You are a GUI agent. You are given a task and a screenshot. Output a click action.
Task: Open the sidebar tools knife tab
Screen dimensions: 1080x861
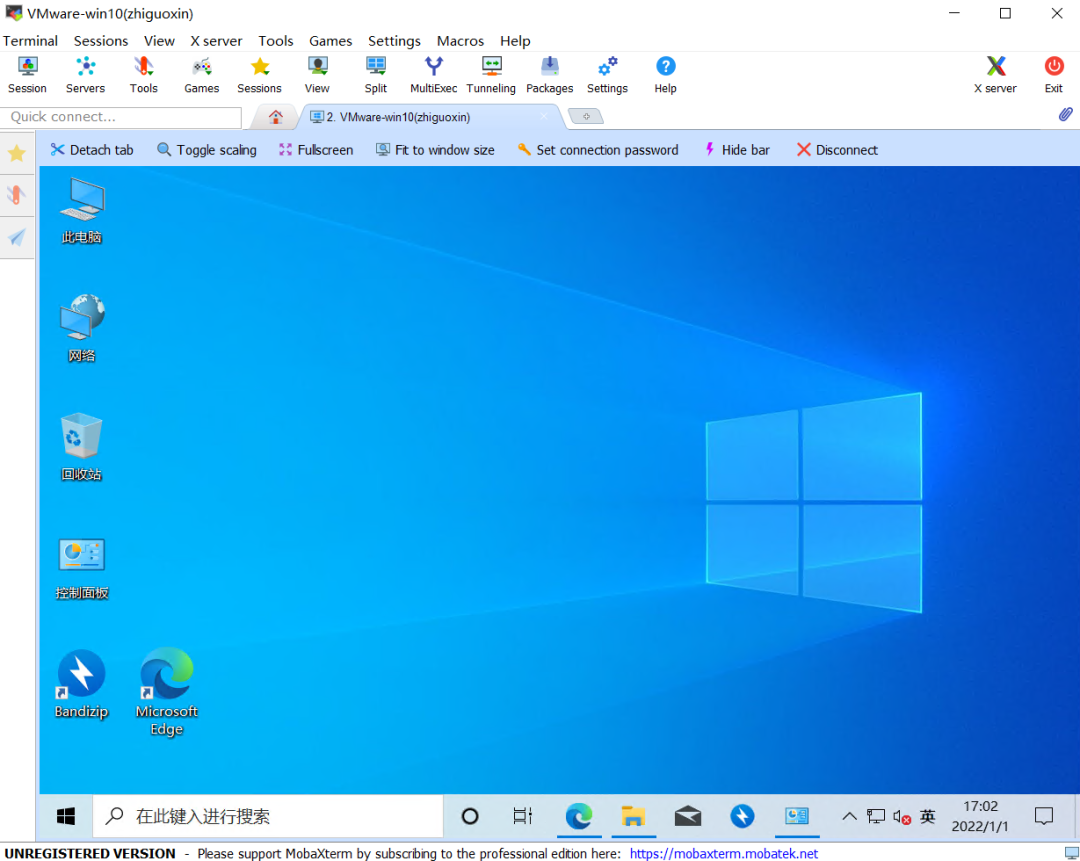click(17, 196)
